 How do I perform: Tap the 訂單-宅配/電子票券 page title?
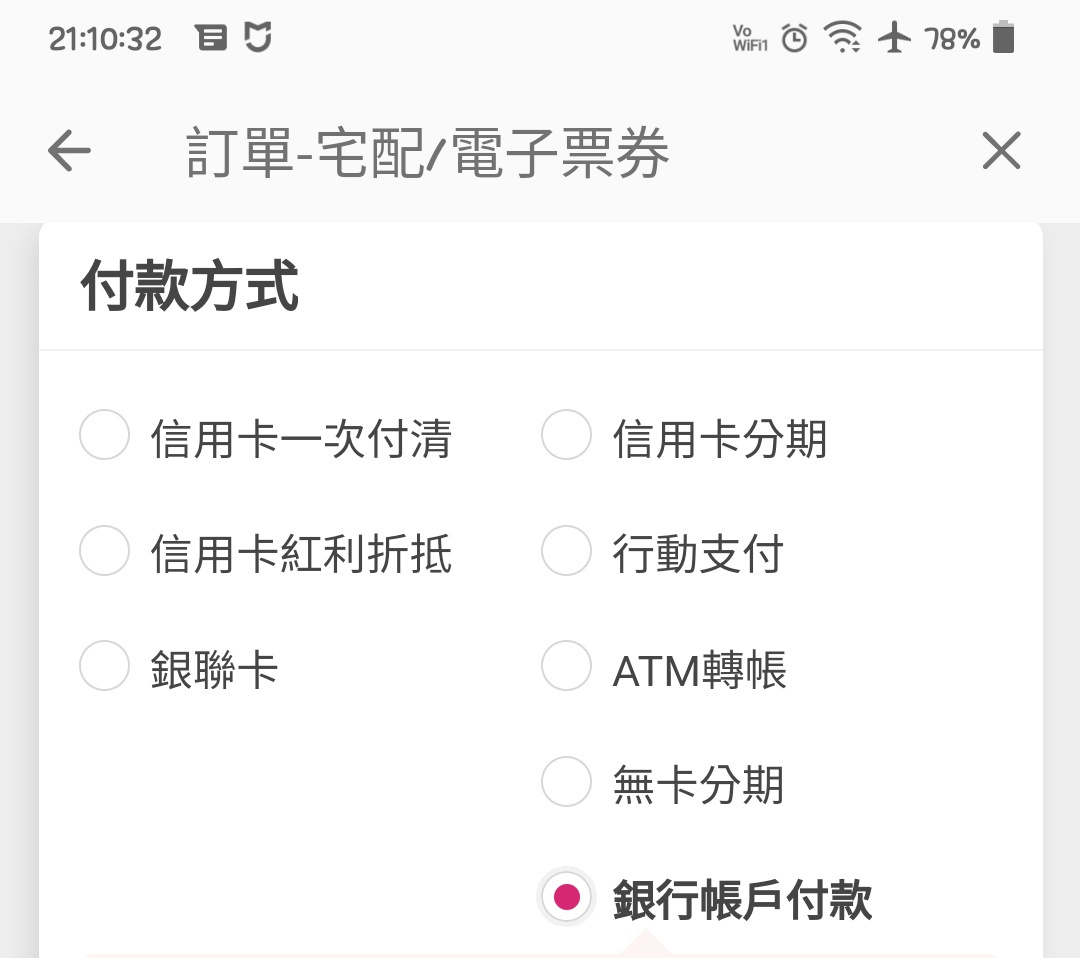pyautogui.click(x=427, y=154)
